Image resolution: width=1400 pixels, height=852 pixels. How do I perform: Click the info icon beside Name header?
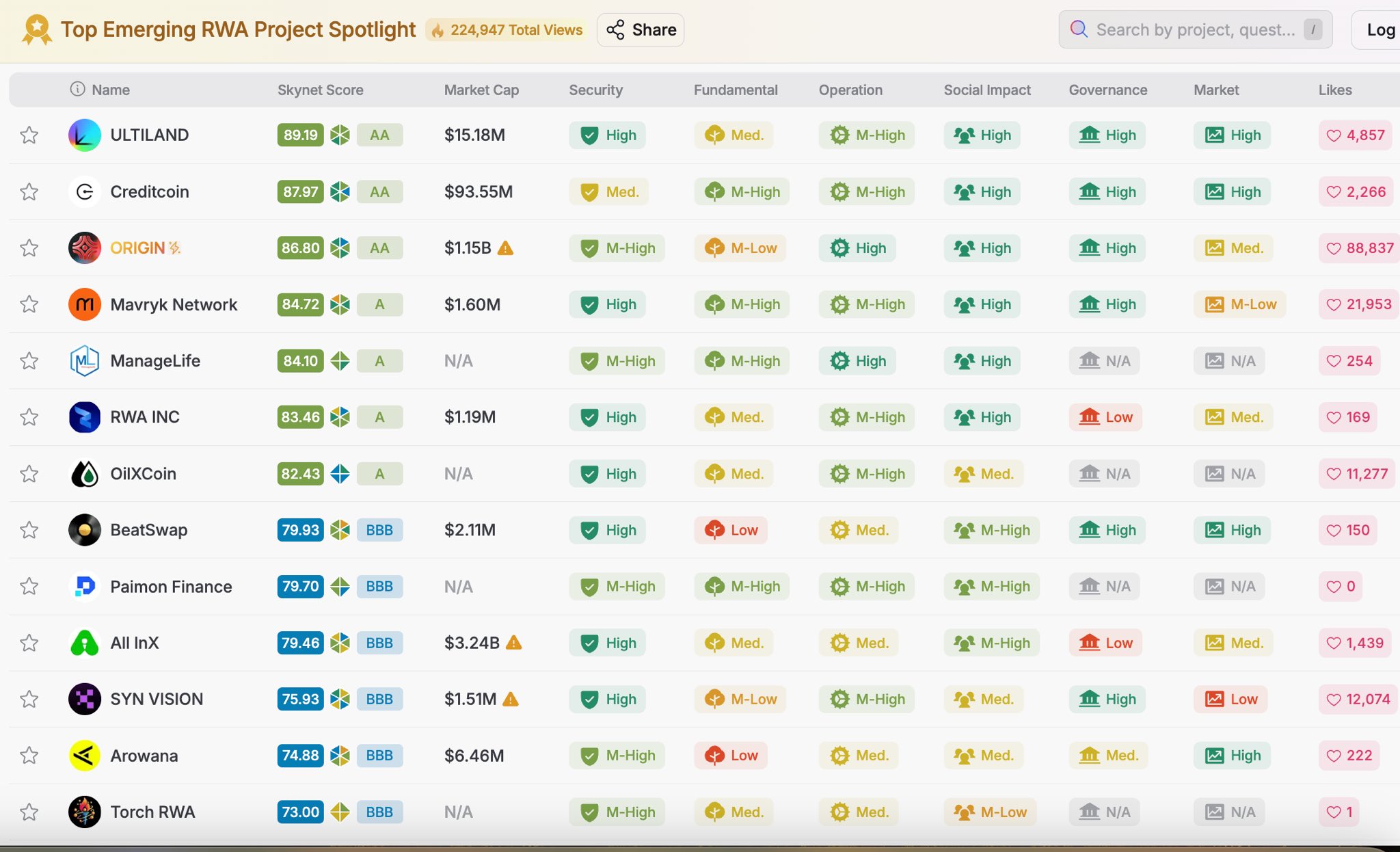tap(78, 90)
